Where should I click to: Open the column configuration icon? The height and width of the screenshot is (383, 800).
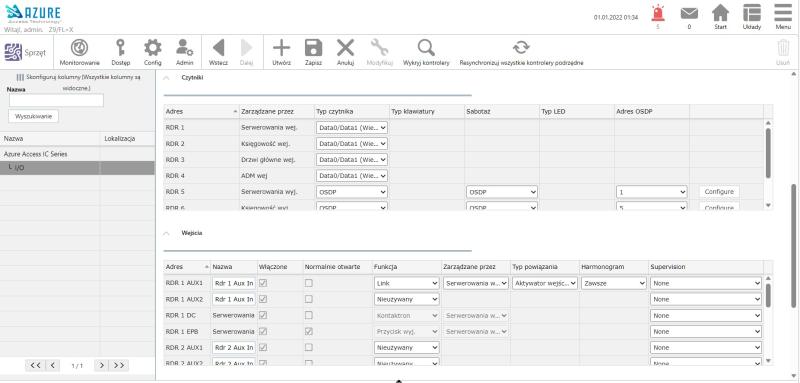20,77
